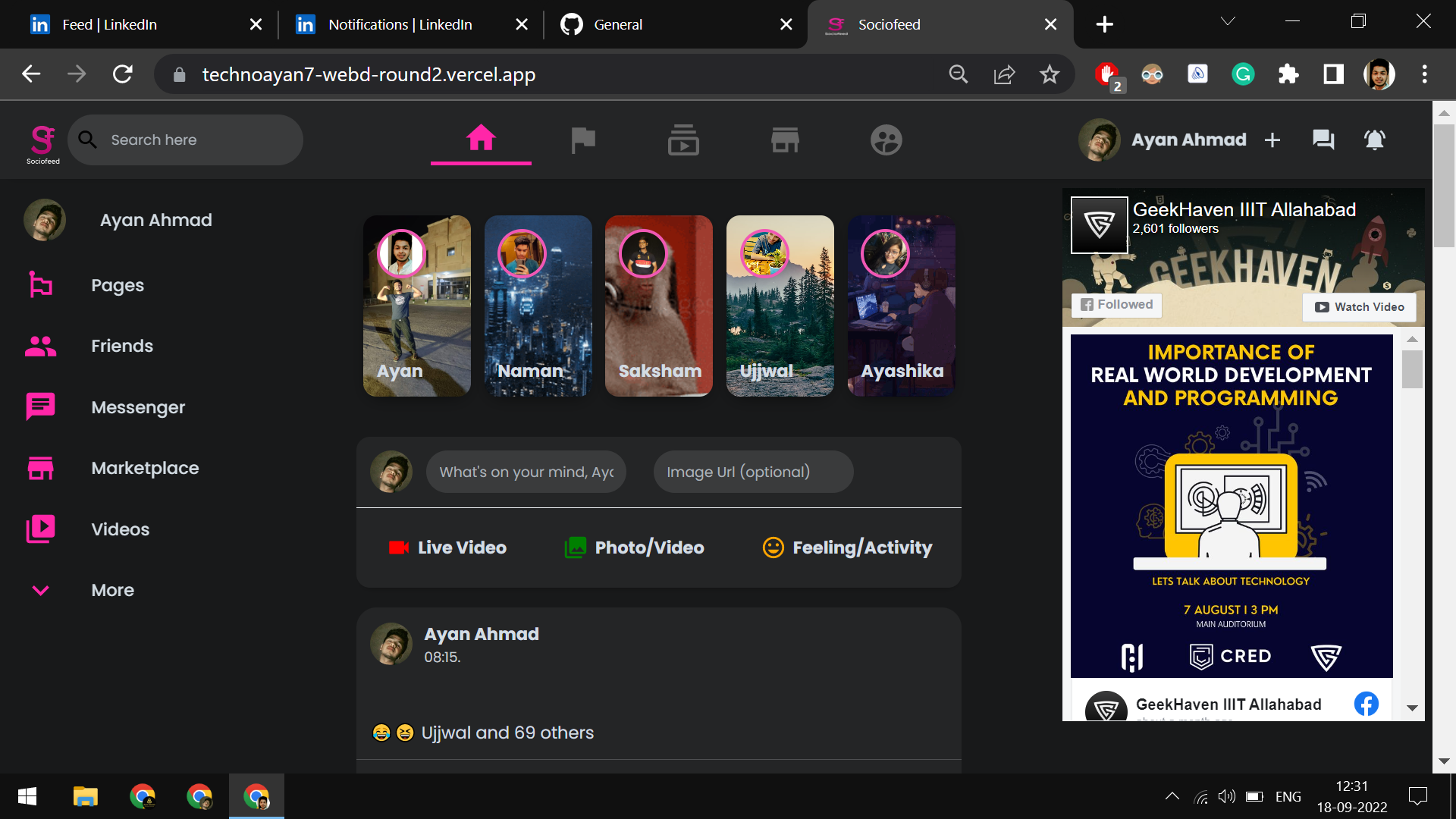
Task: Open the Pages flag icon in navbar
Action: pos(582,140)
